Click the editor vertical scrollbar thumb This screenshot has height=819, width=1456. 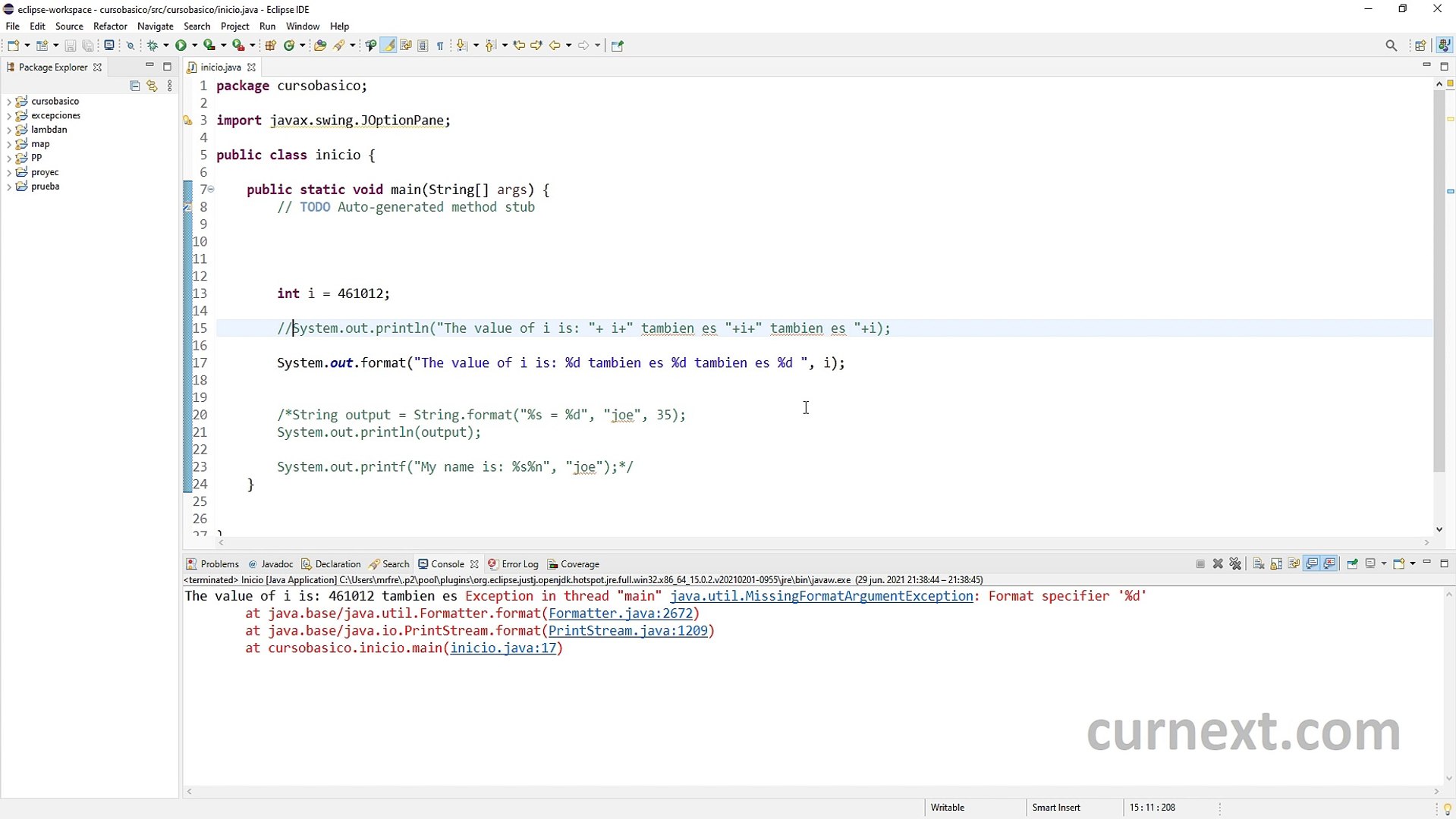[1439, 281]
